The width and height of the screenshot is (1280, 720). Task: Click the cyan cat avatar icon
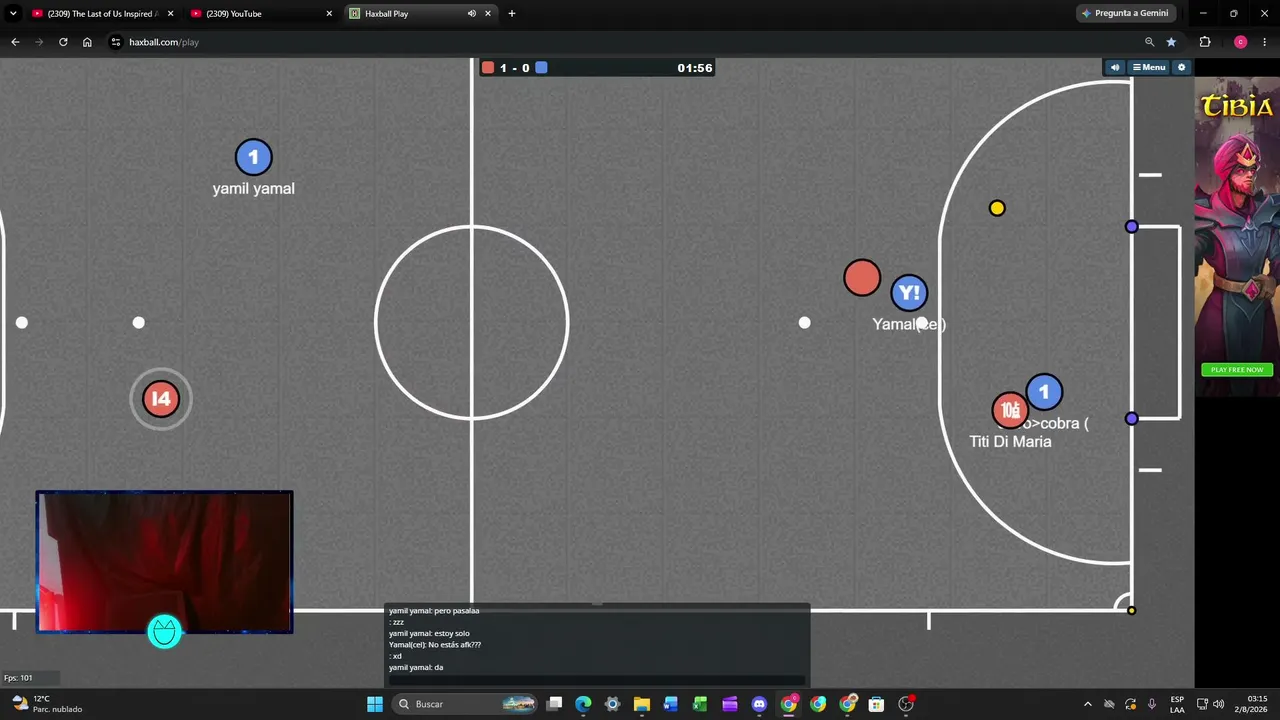coord(165,631)
